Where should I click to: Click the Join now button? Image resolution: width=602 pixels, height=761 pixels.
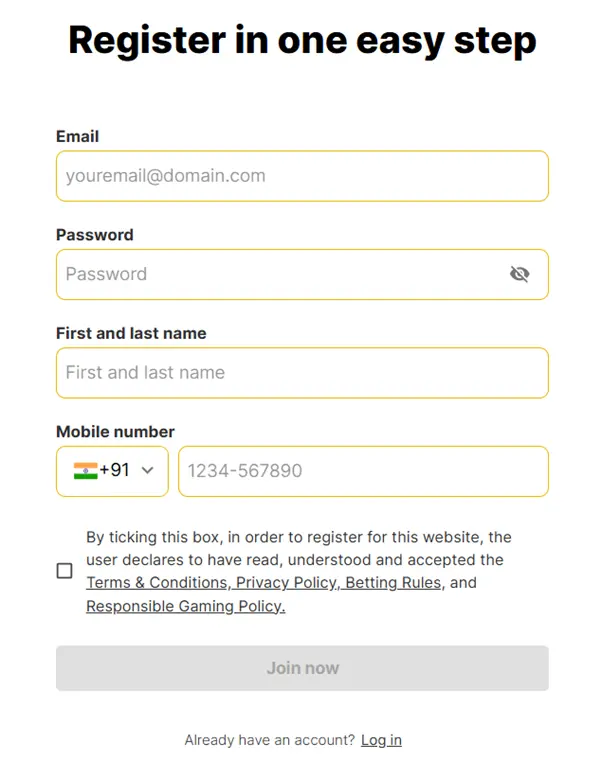tap(302, 668)
